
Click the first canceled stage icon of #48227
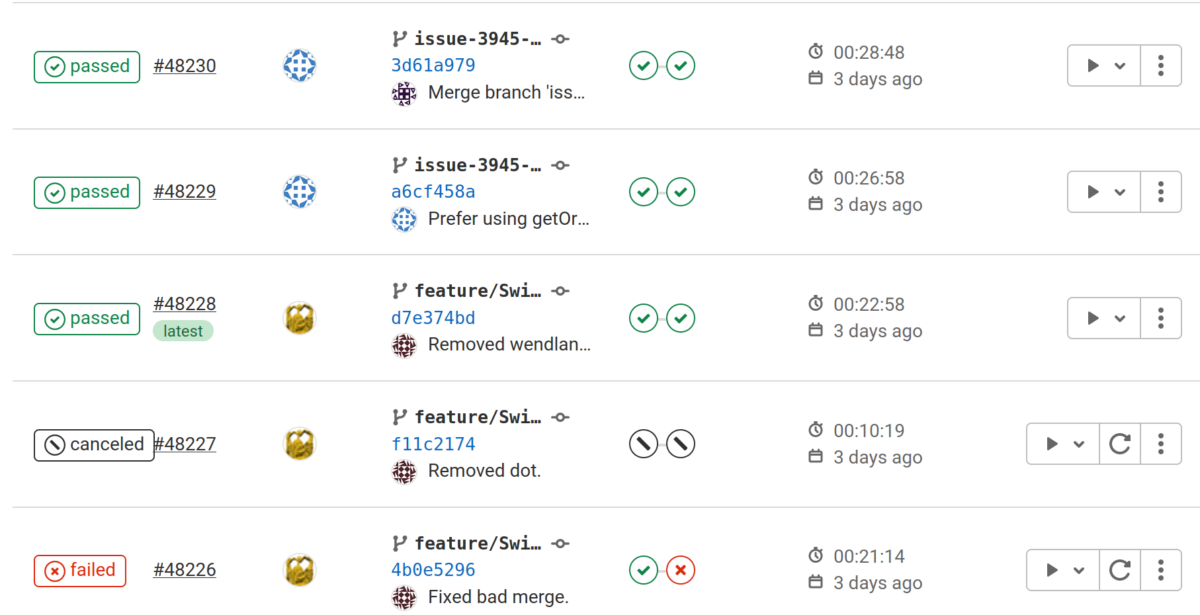coord(643,444)
